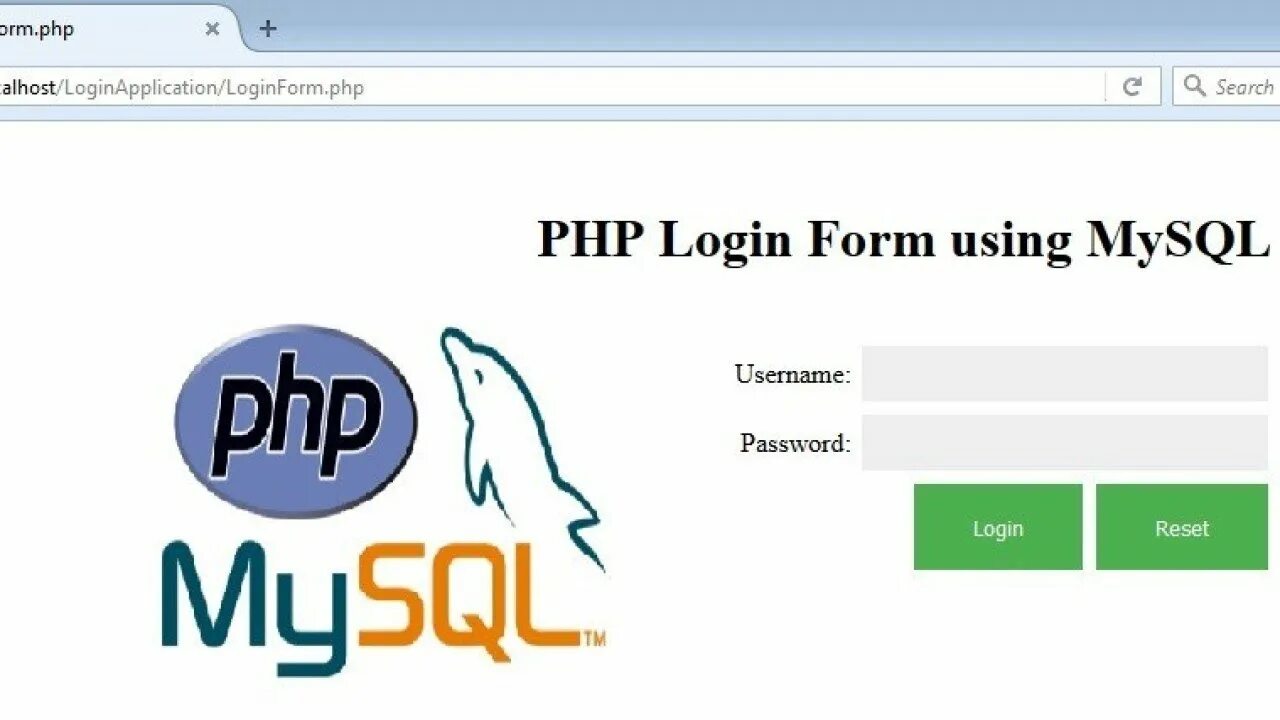Image resolution: width=1280 pixels, height=720 pixels.
Task: Click the Username label text
Action: [793, 374]
